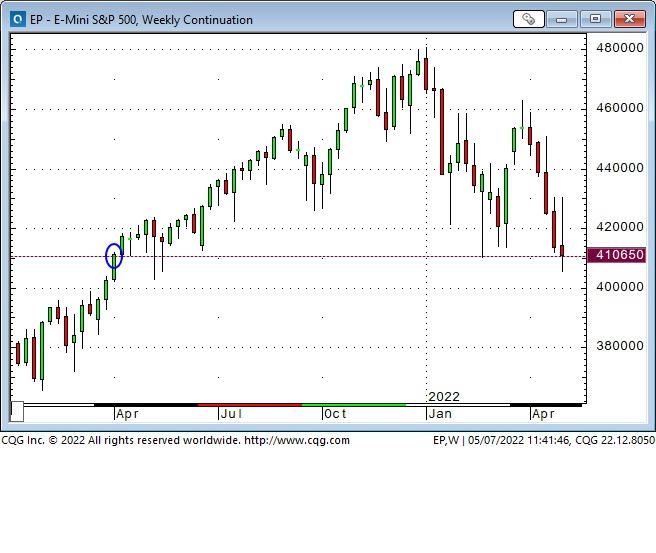Viewport: 656px width, 553px height.
Task: Click the http://www.cqg.com text in footer
Action: click(297, 440)
